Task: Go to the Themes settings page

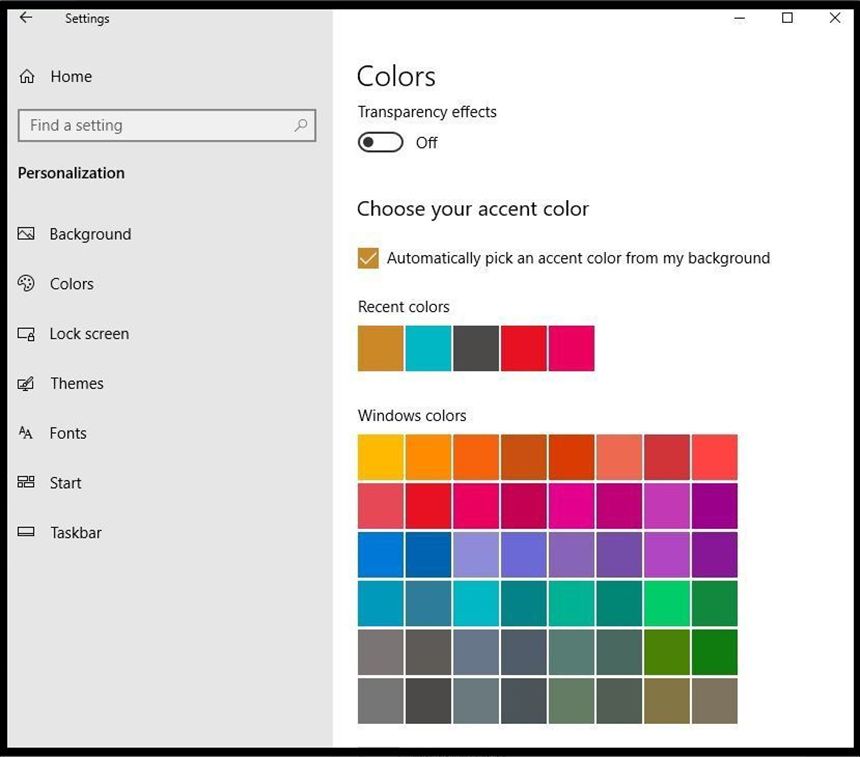Action: (77, 384)
